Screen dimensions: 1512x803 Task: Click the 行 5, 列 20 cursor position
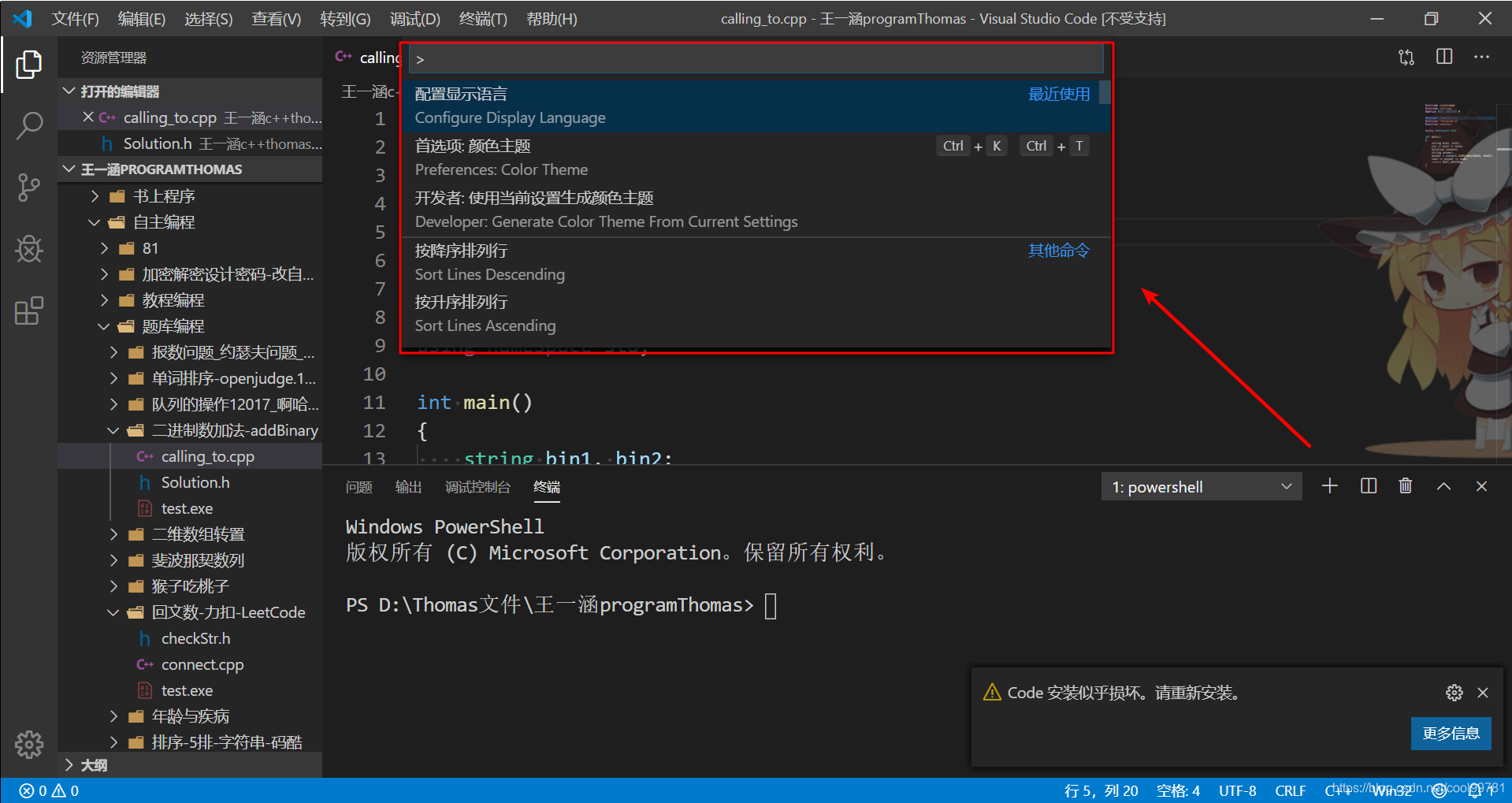pos(1101,790)
